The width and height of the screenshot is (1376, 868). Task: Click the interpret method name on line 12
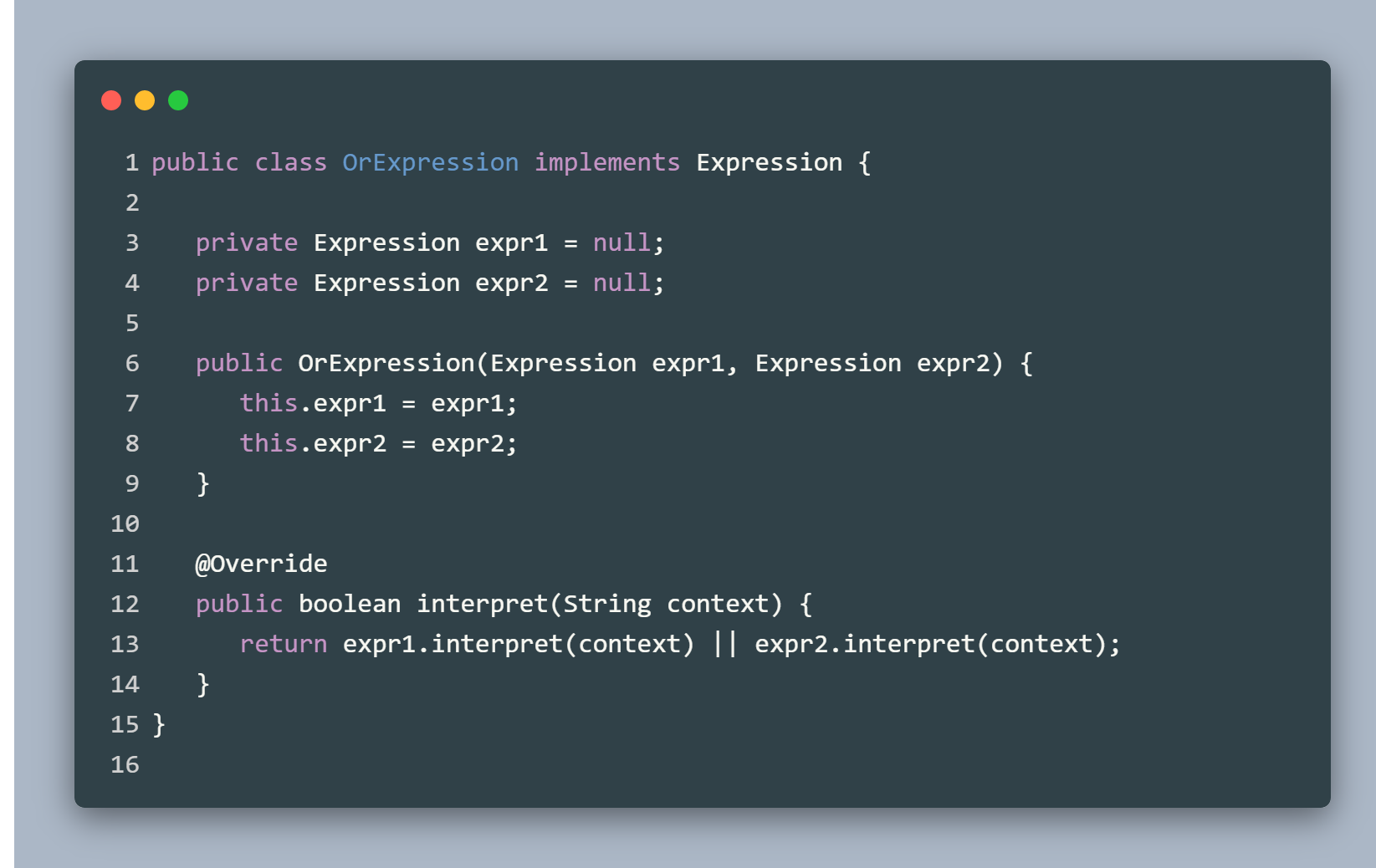(483, 604)
